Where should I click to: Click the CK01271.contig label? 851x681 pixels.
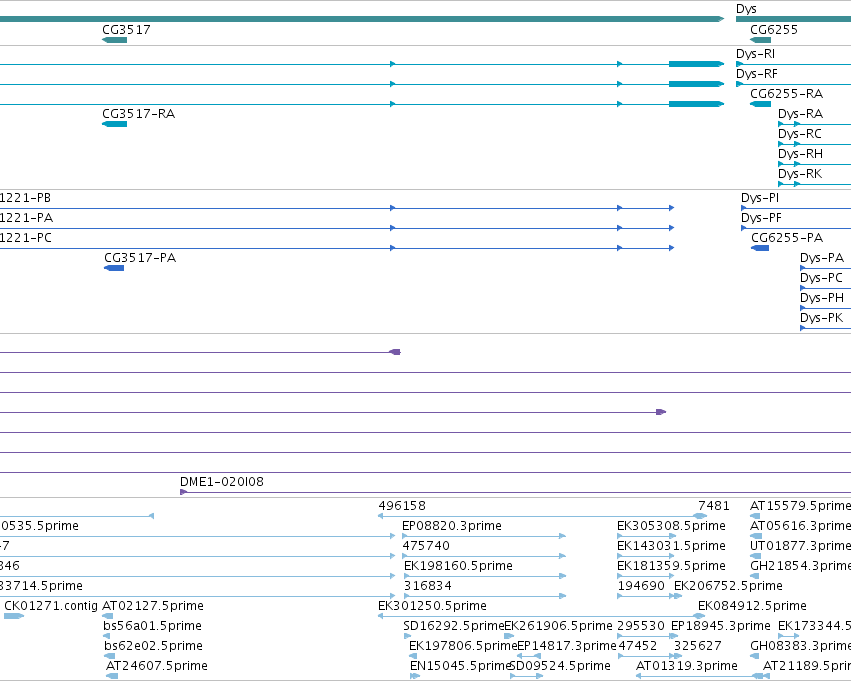[x=51, y=606]
